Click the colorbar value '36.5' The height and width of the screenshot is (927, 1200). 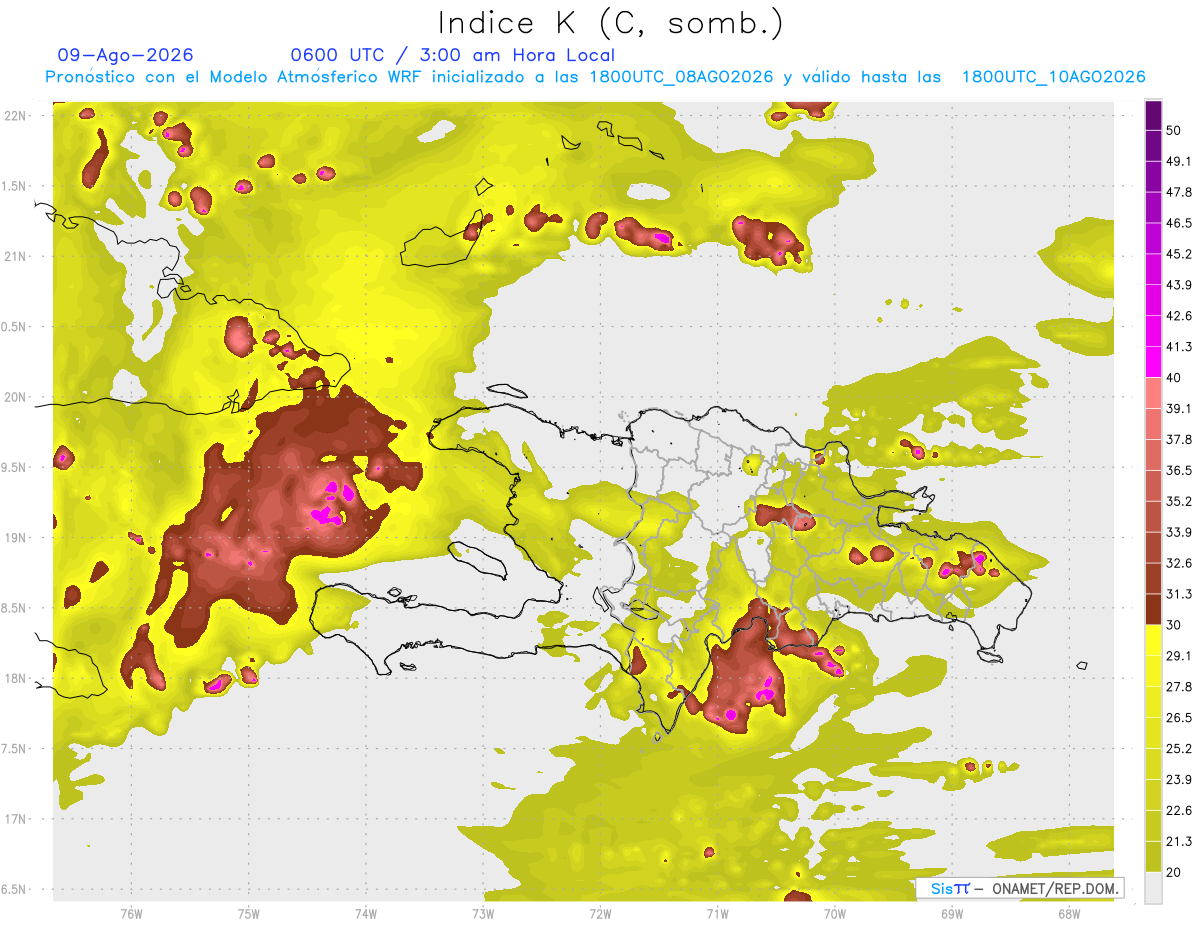click(x=1179, y=470)
